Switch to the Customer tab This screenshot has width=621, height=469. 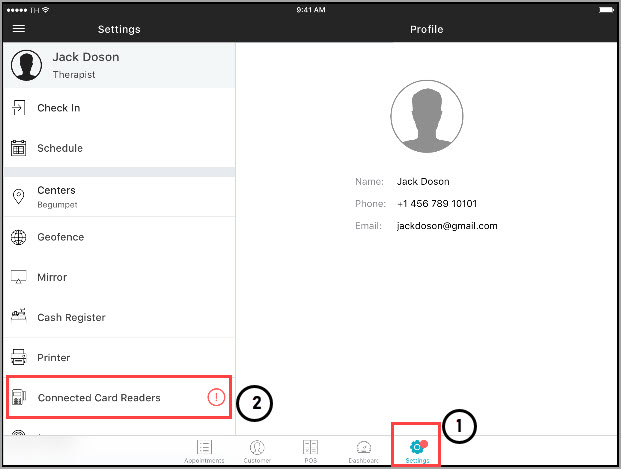tap(257, 452)
